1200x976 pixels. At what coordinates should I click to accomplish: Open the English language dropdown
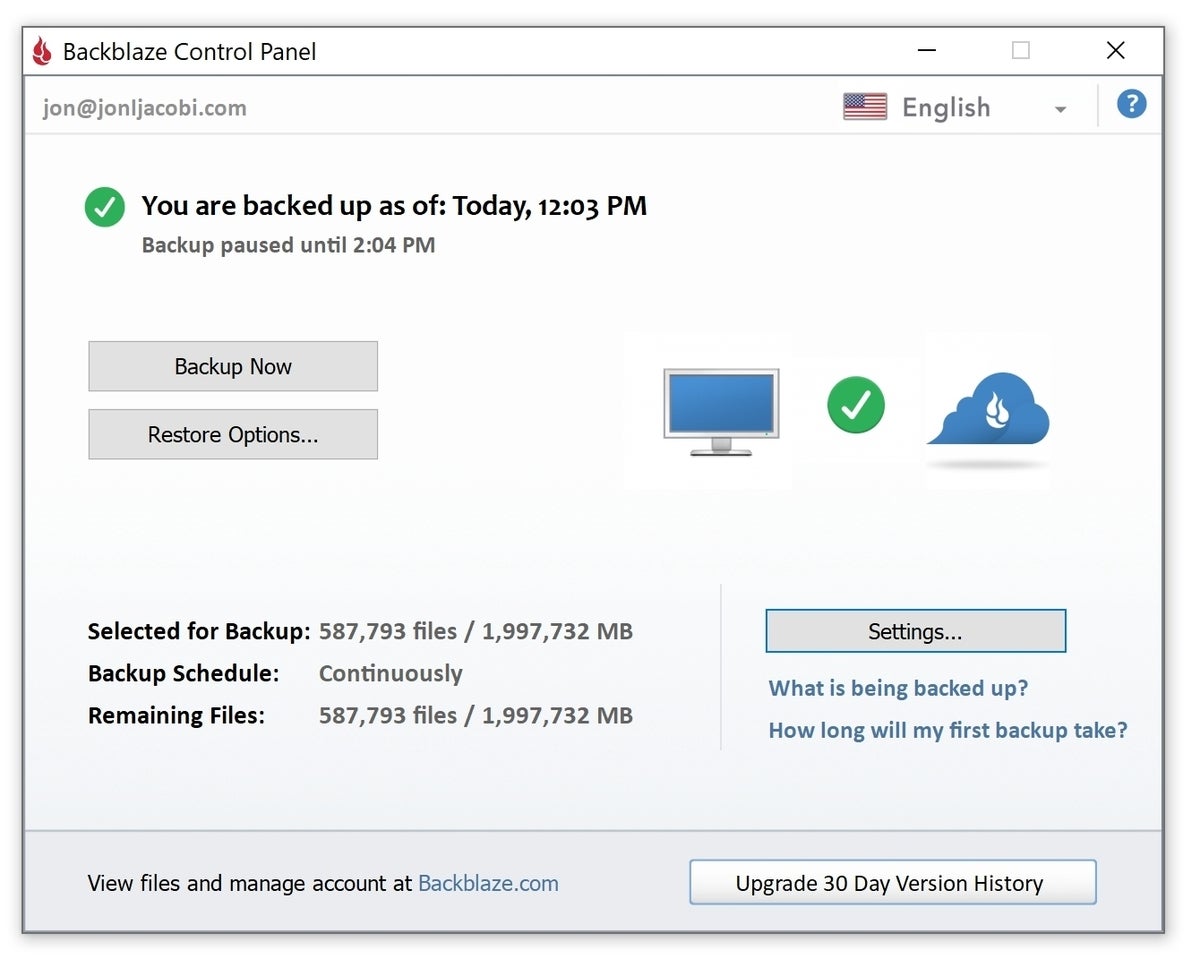[956, 108]
